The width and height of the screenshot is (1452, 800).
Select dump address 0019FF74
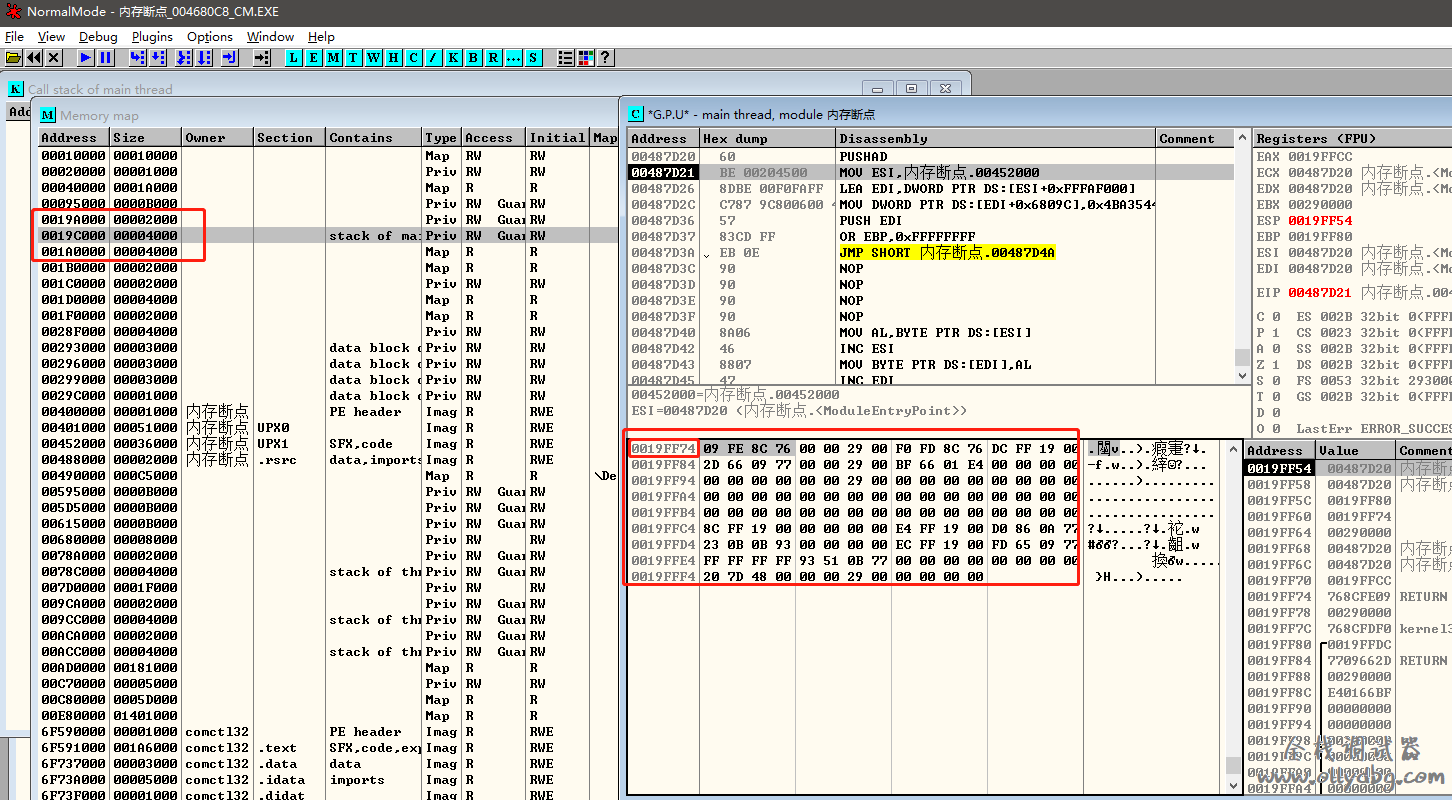pyautogui.click(x=663, y=449)
